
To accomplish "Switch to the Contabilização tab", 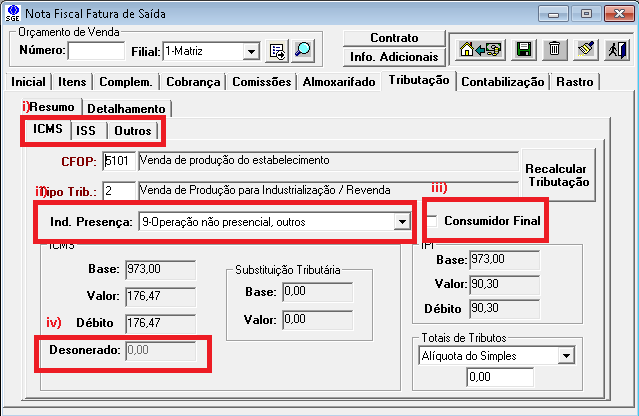I will (503, 82).
